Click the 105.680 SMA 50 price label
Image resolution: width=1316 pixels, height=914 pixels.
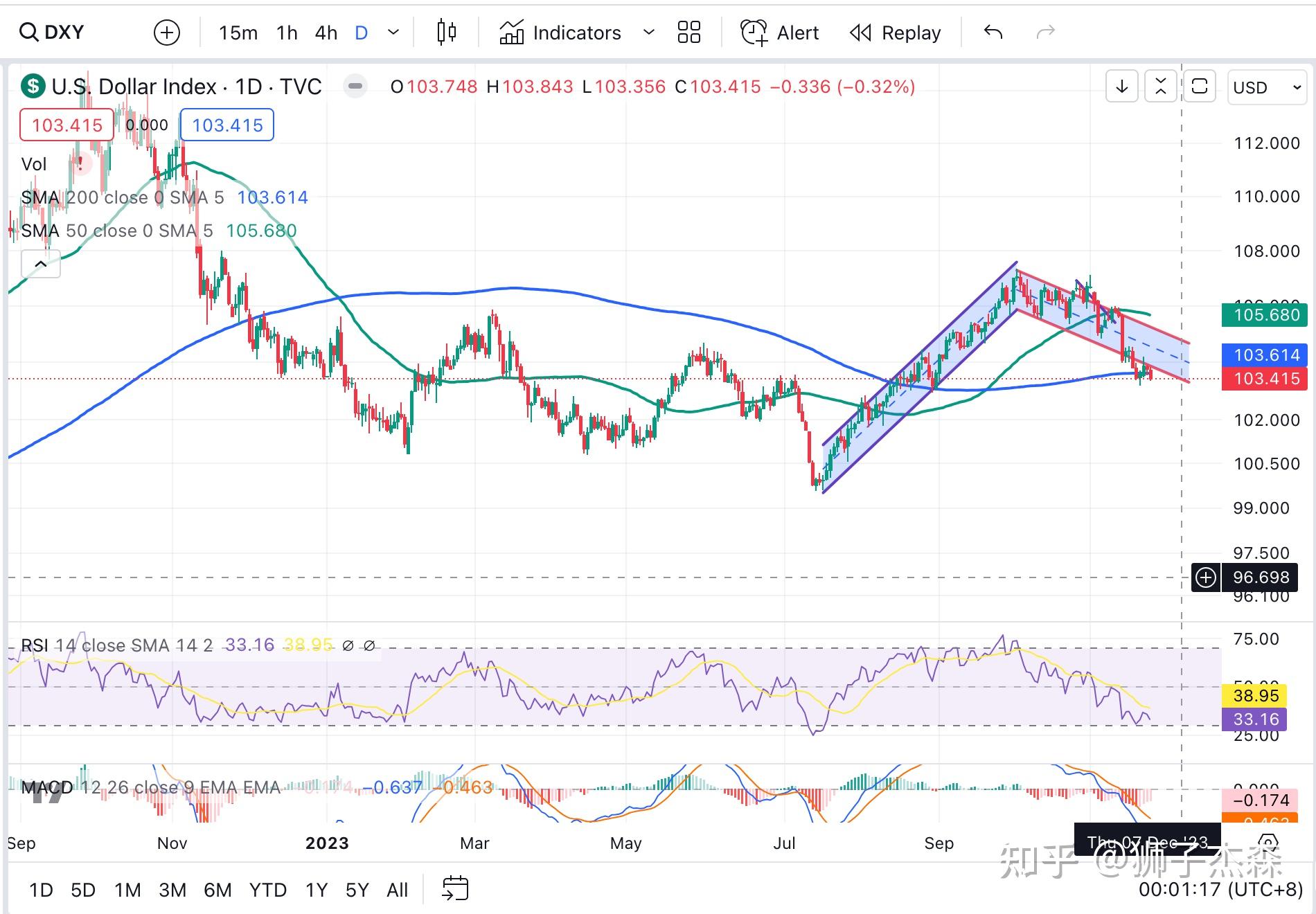1266,315
